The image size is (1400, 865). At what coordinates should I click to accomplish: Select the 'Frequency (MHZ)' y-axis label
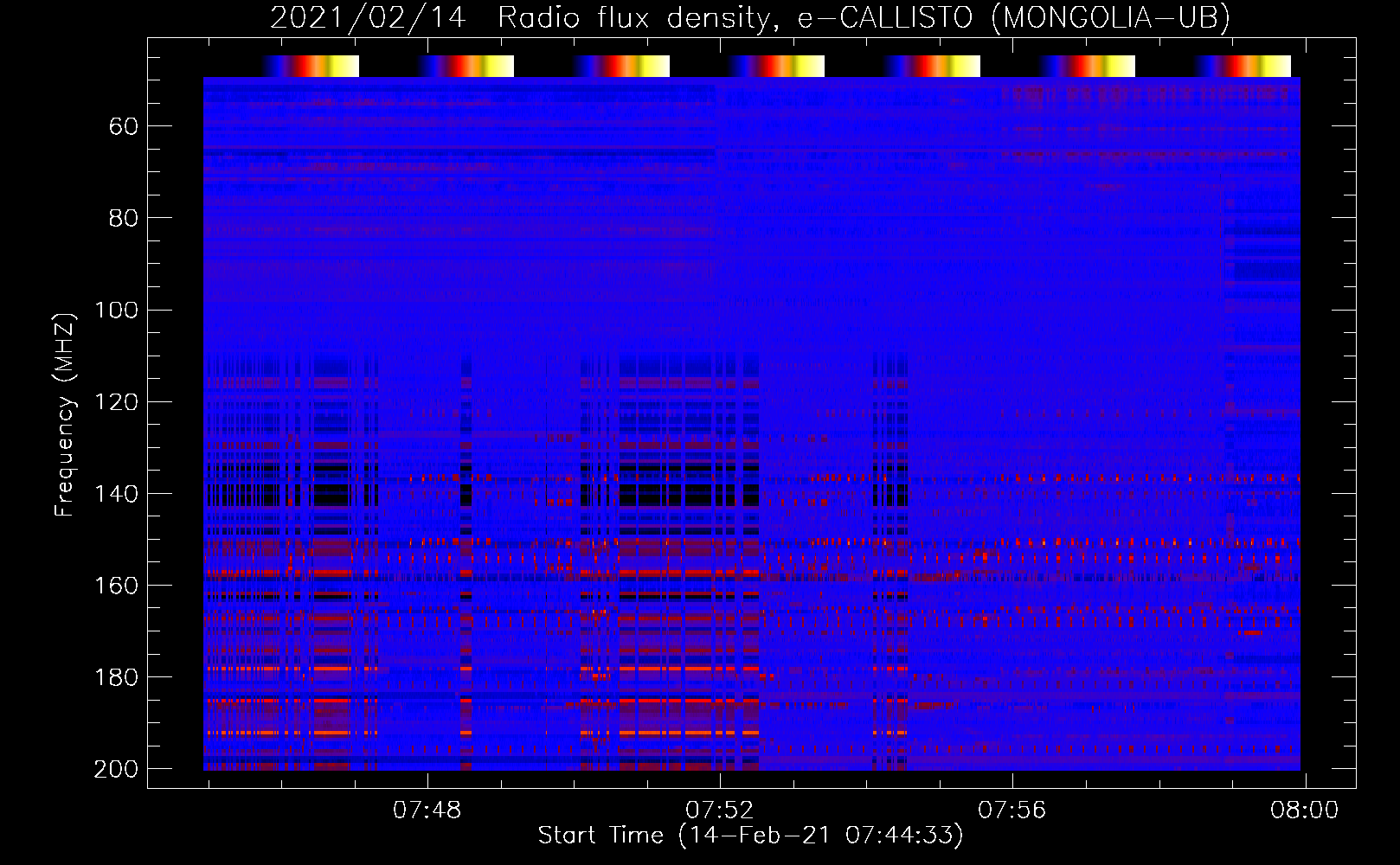(65, 415)
